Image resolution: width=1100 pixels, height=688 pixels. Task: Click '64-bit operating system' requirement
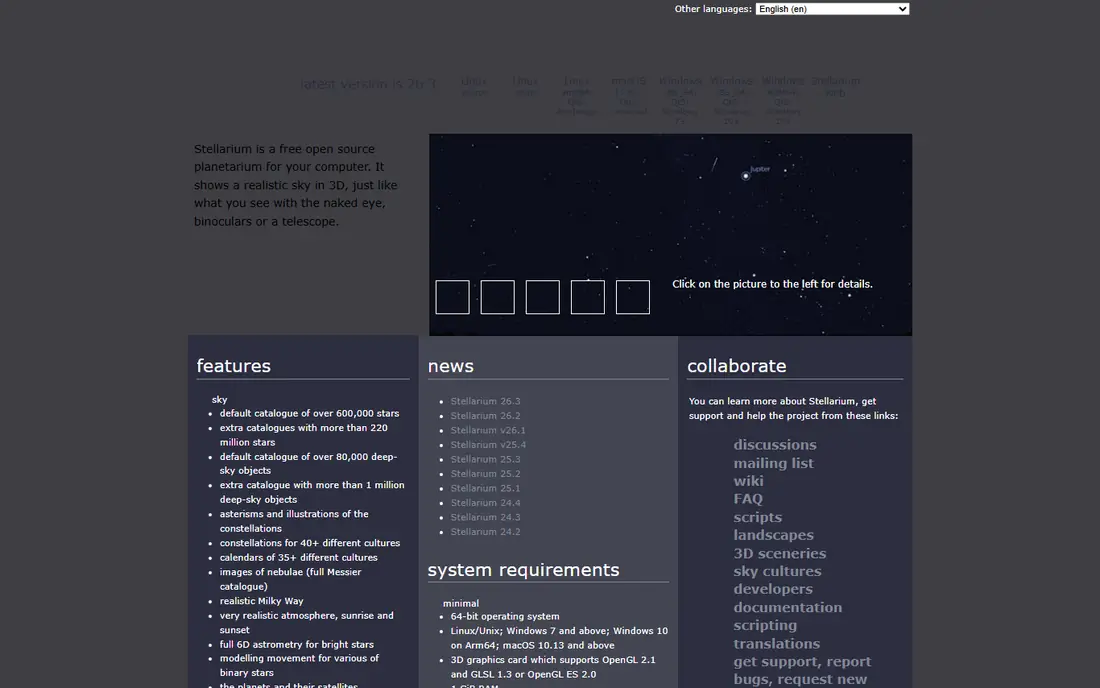pyautogui.click(x=504, y=616)
